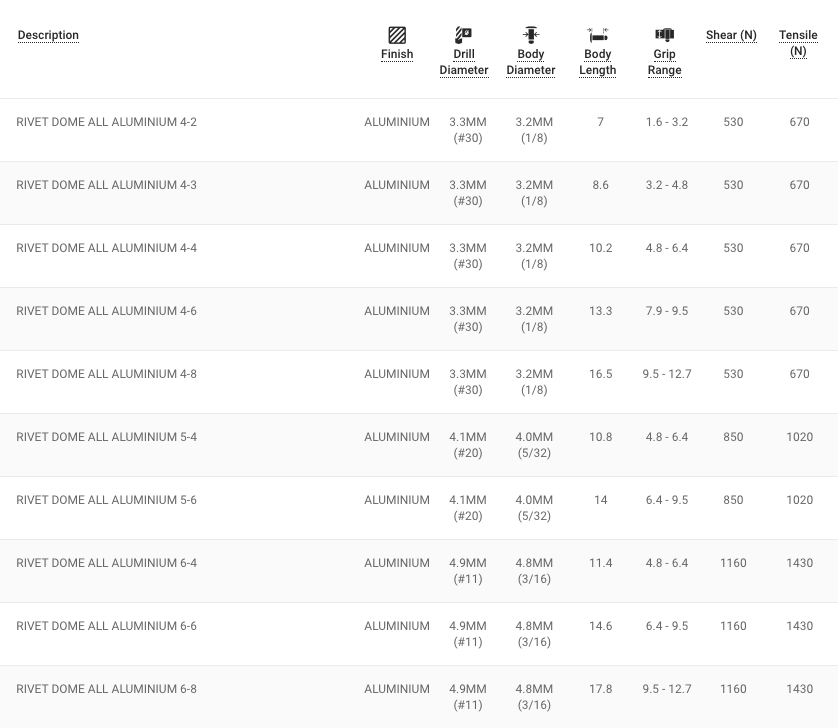Click RIVET DOME ALL ALUMINIUM 6-8 description
Screen dimensions: 838x728
click(107, 689)
